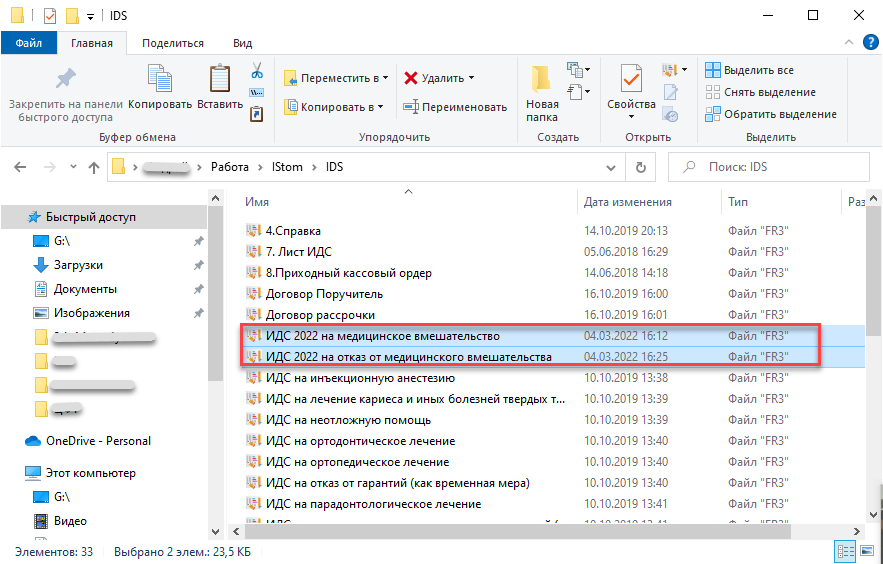Refresh the folder using the address bar icon

point(640,167)
